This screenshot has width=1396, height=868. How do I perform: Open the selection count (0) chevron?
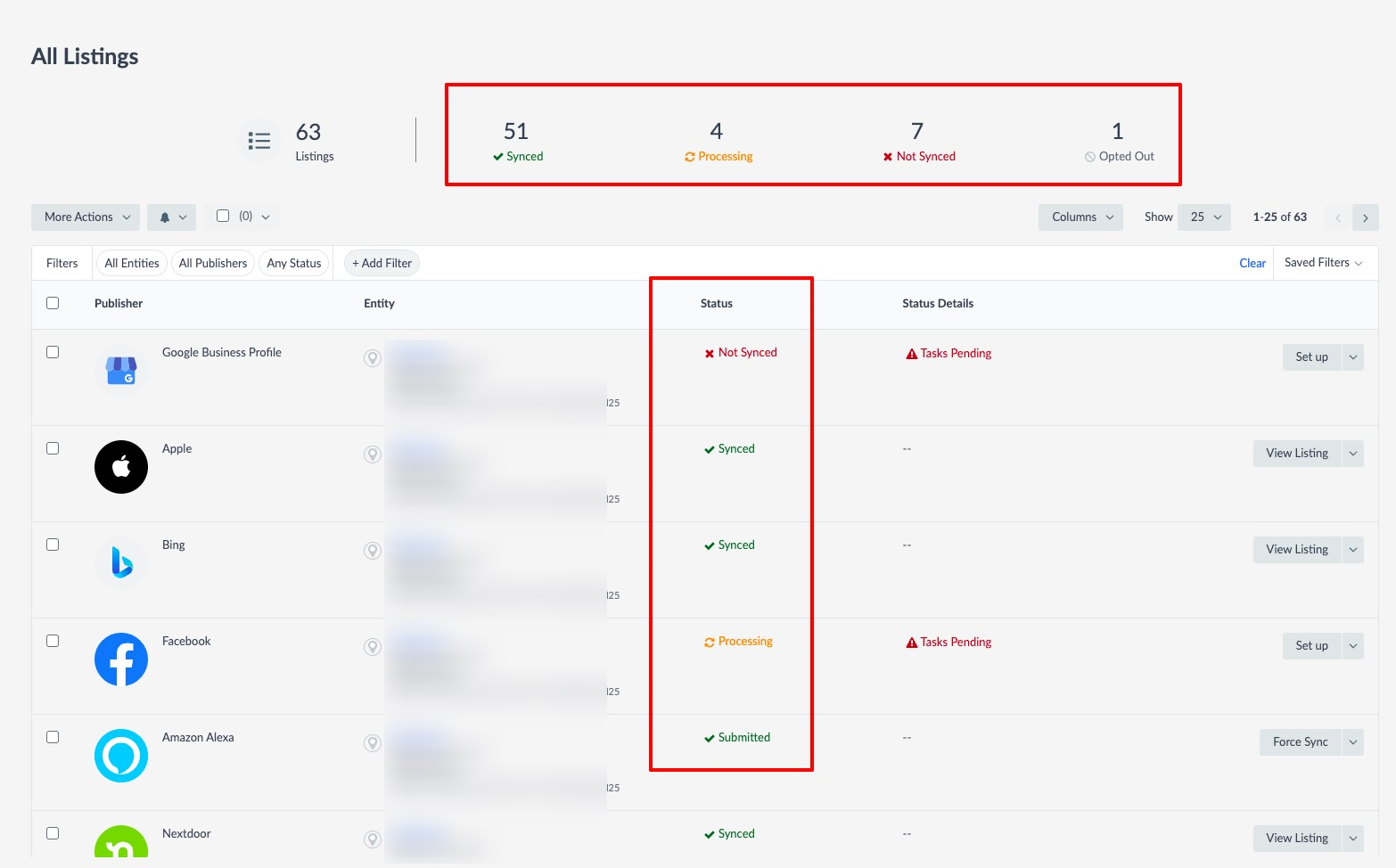(266, 217)
